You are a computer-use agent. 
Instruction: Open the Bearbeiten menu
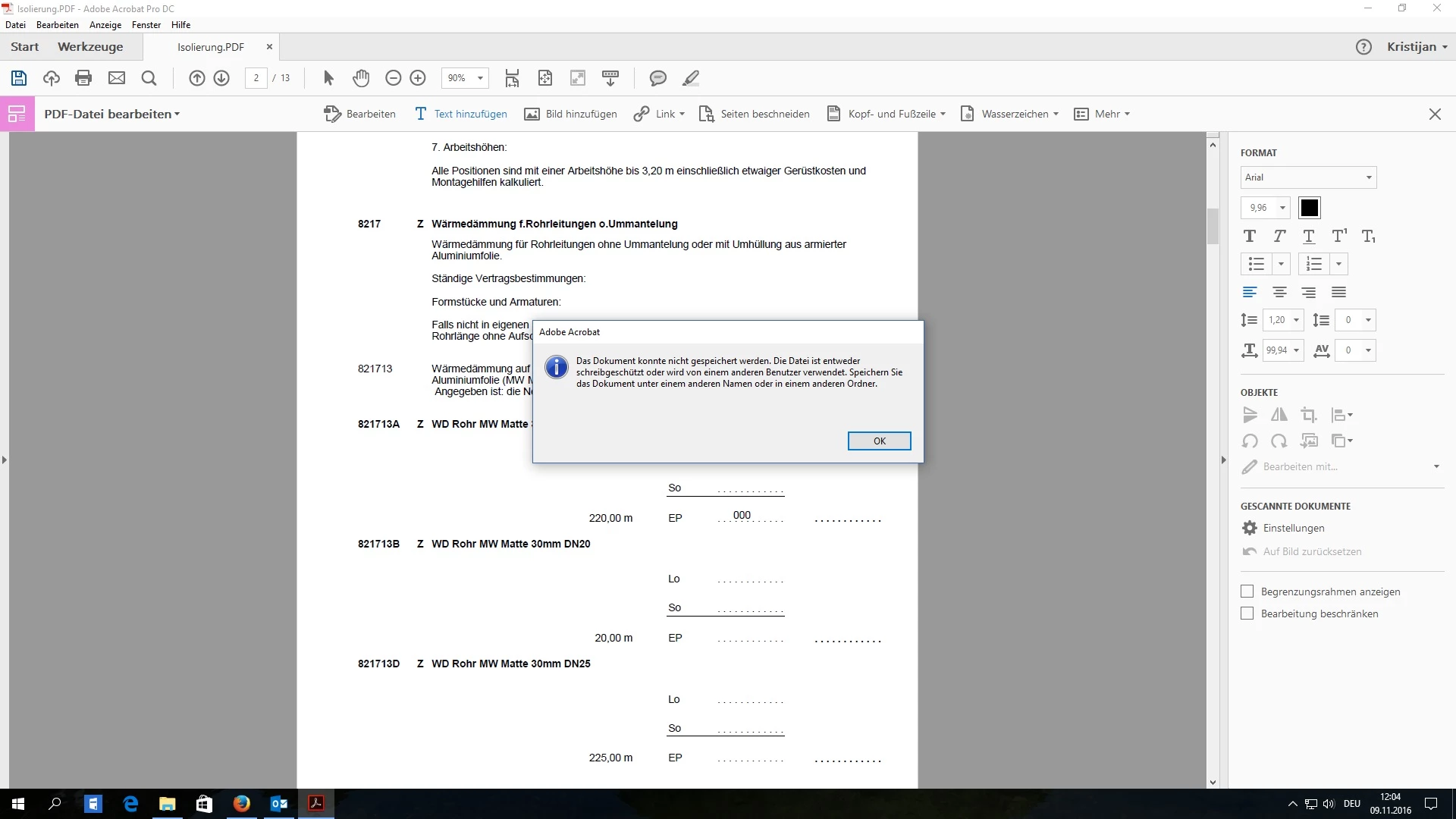[x=58, y=25]
